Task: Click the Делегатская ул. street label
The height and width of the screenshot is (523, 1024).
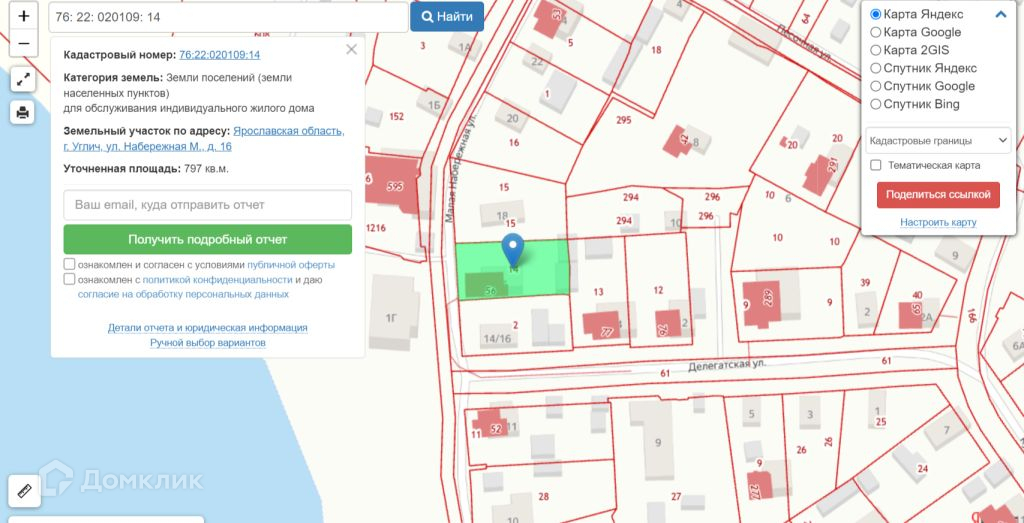Action: [726, 365]
